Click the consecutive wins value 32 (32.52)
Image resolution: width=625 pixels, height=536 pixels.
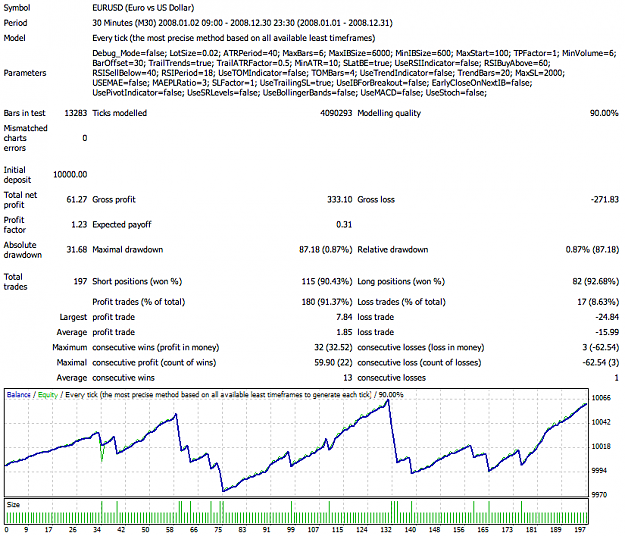click(333, 348)
